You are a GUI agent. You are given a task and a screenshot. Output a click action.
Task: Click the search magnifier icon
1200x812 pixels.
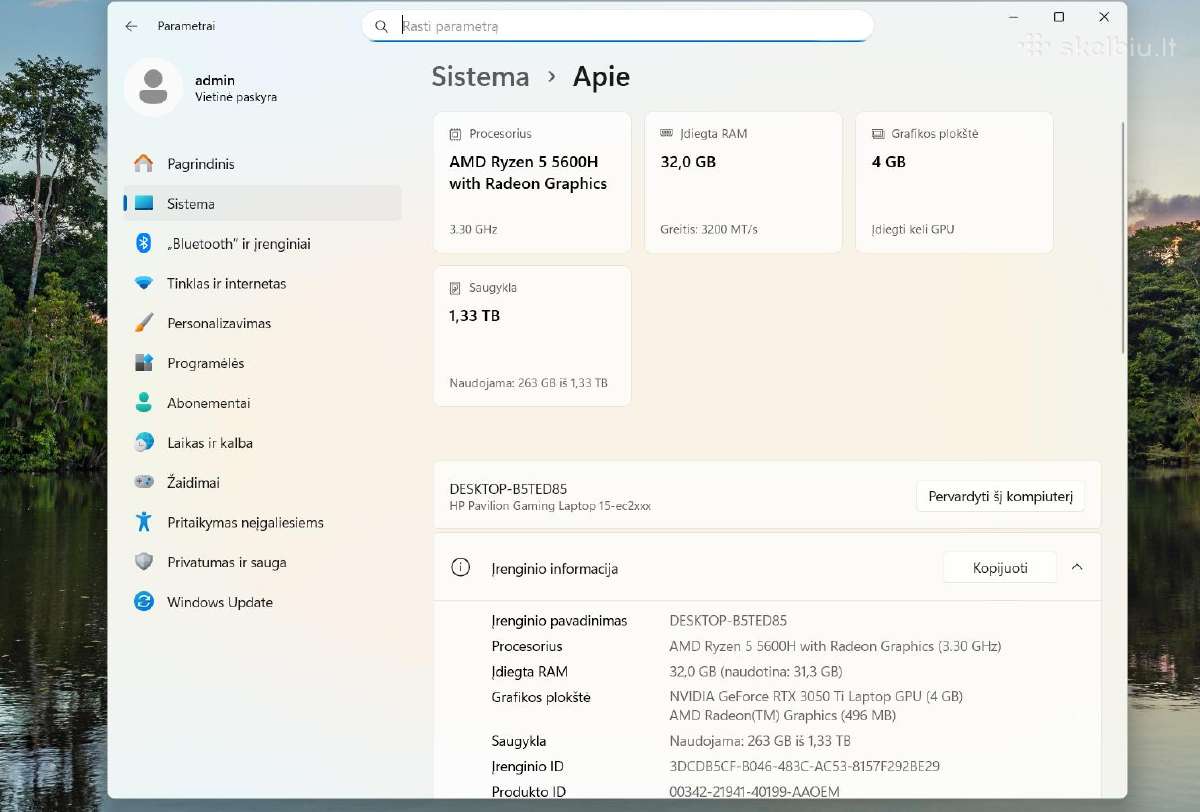click(381, 26)
